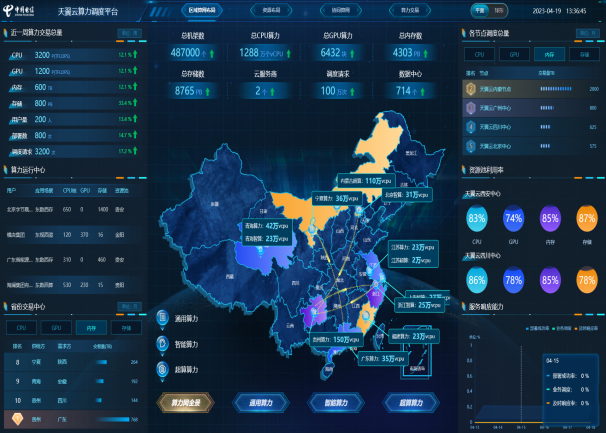Click the 74% GPU gauge
This screenshot has height=433, width=606.
tap(513, 218)
